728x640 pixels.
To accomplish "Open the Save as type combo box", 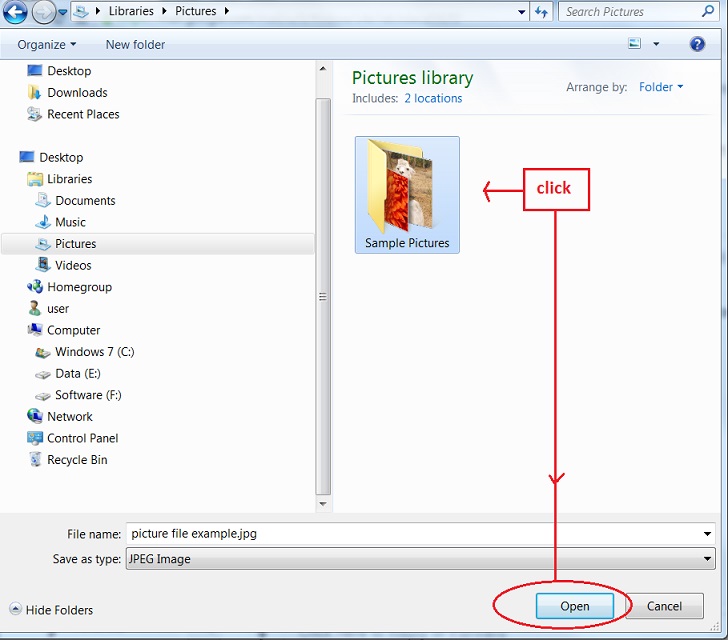I will (x=420, y=559).
